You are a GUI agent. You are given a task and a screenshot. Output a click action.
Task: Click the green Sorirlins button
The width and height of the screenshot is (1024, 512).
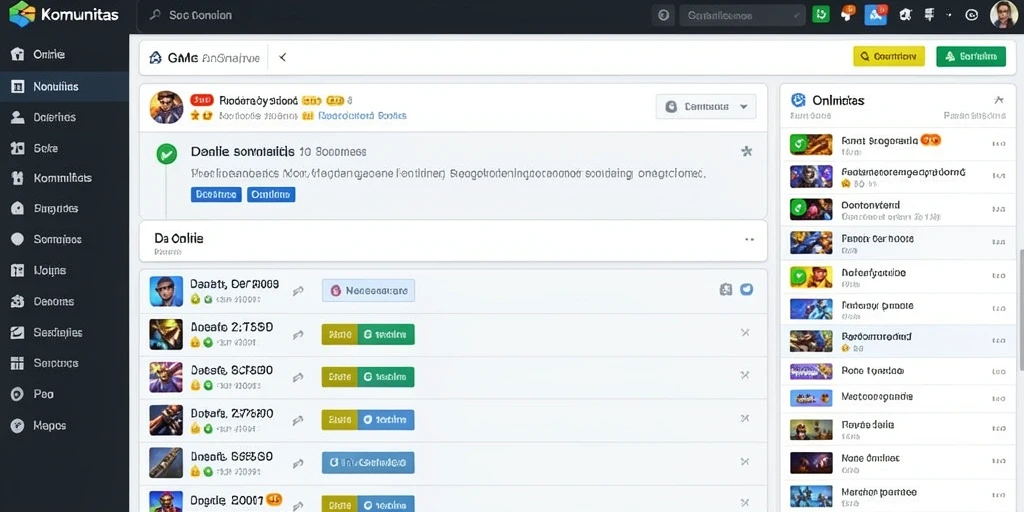click(x=971, y=57)
